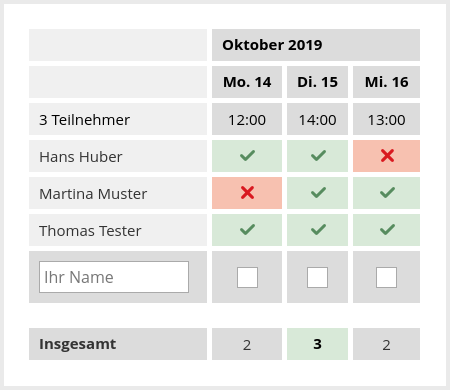Image resolution: width=450 pixels, height=390 pixels.
Task: Click Martina Muster's red X for Mo. 14
Action: [x=247, y=193]
